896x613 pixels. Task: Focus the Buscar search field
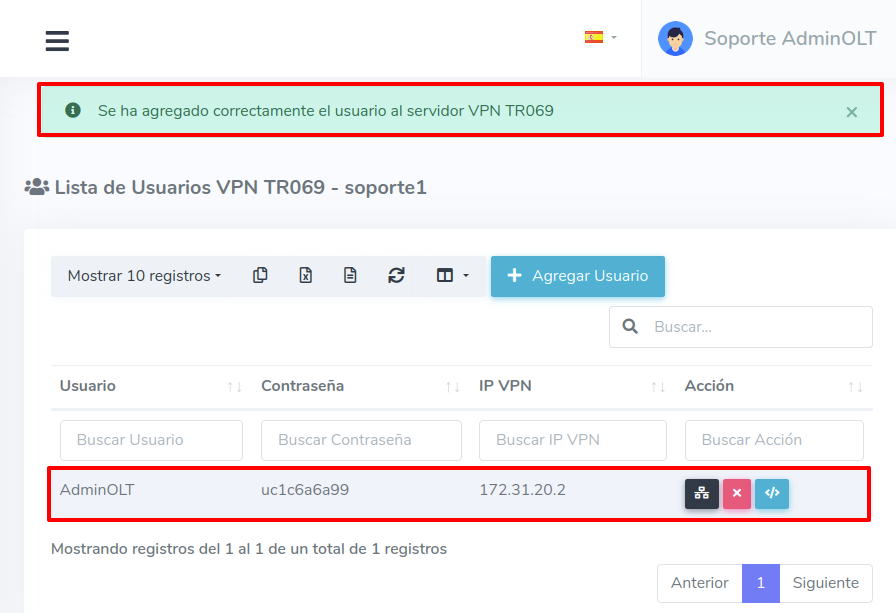coord(755,327)
